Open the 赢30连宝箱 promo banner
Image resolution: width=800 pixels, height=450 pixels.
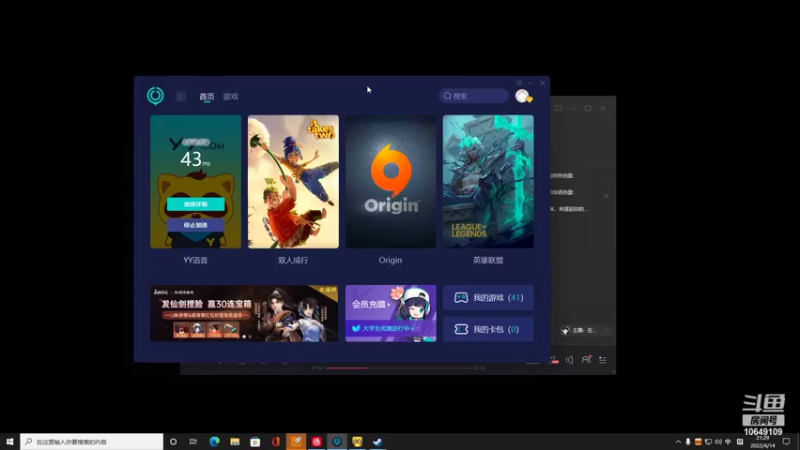click(x=244, y=313)
